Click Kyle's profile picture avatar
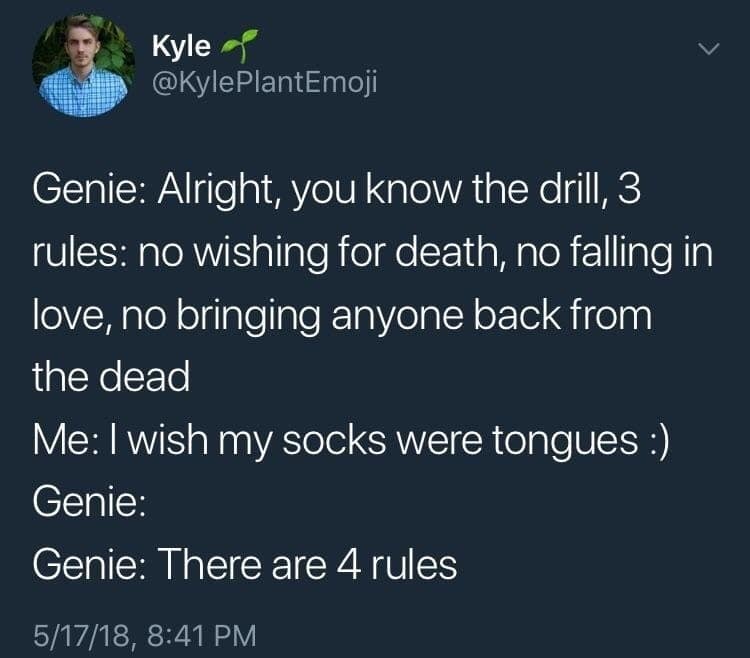Screen dimensions: 750x658 point(83,67)
